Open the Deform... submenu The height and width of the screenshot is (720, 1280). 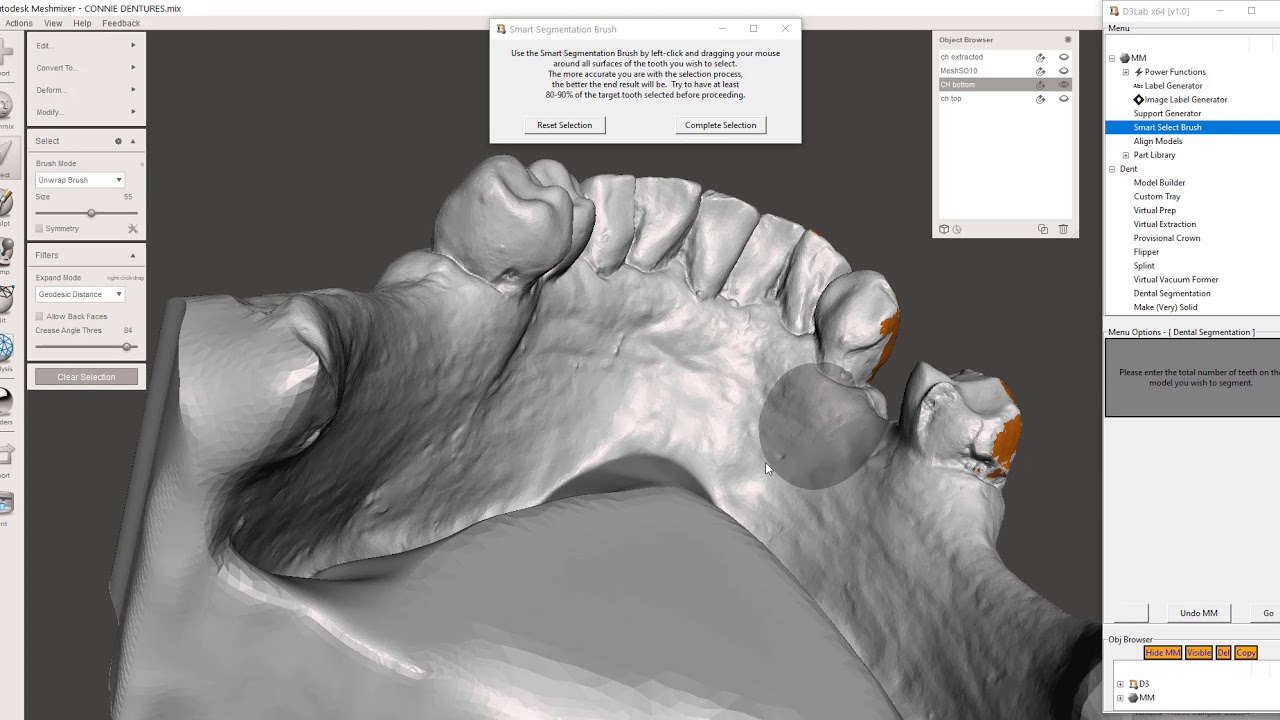click(86, 90)
